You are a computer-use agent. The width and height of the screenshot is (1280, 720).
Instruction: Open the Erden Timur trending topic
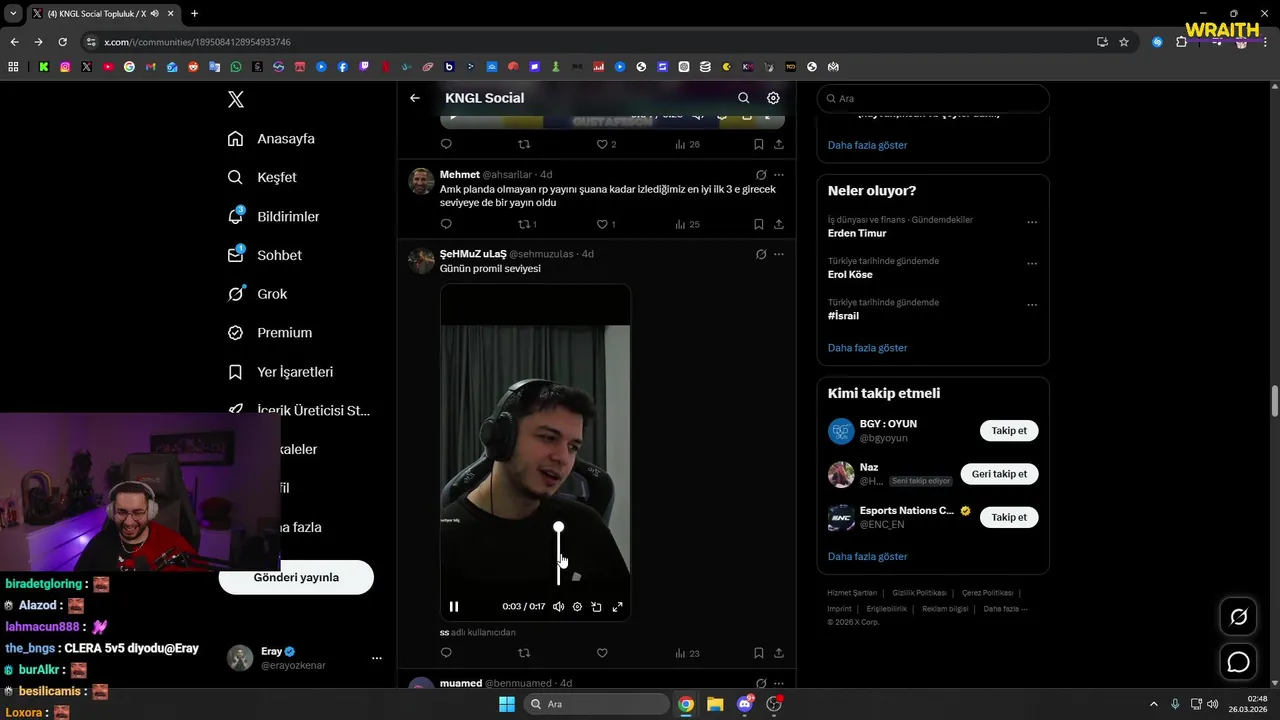coord(857,233)
